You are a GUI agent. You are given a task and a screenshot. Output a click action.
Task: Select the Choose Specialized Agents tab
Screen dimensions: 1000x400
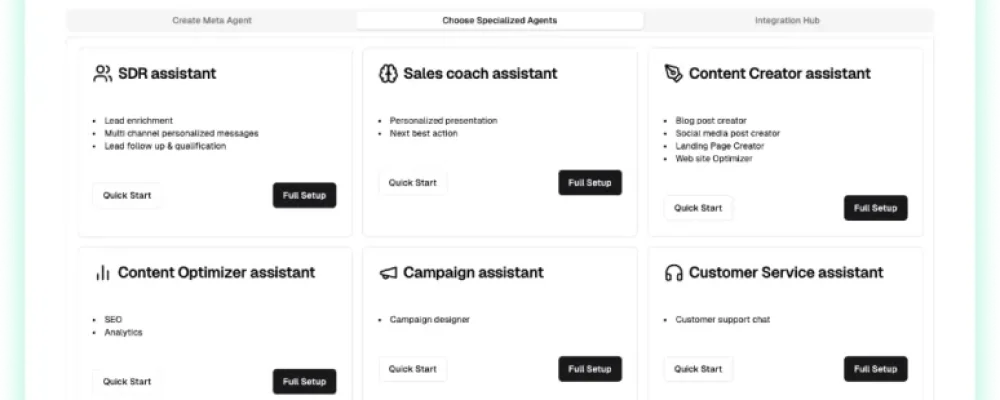coord(499,20)
